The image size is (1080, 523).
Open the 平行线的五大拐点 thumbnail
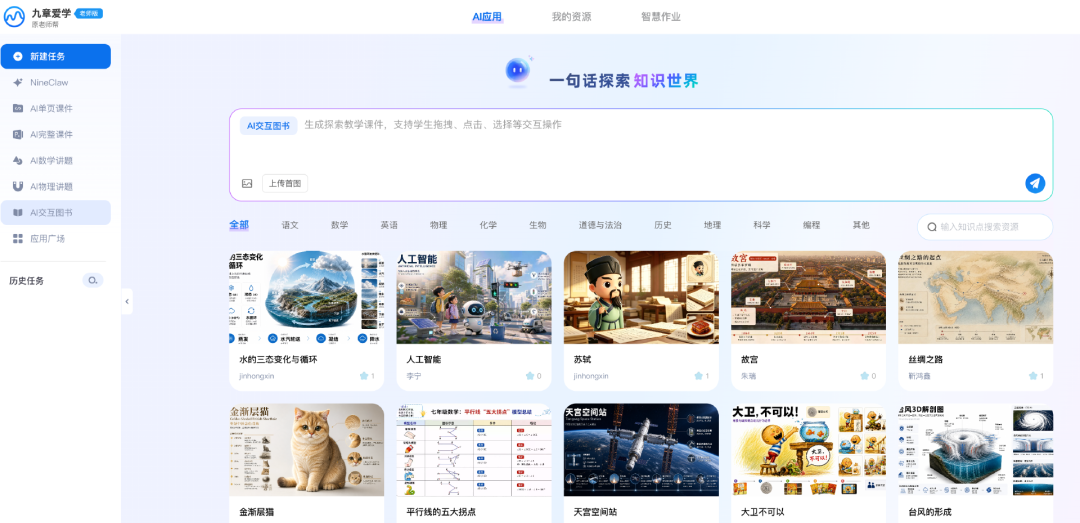474,450
